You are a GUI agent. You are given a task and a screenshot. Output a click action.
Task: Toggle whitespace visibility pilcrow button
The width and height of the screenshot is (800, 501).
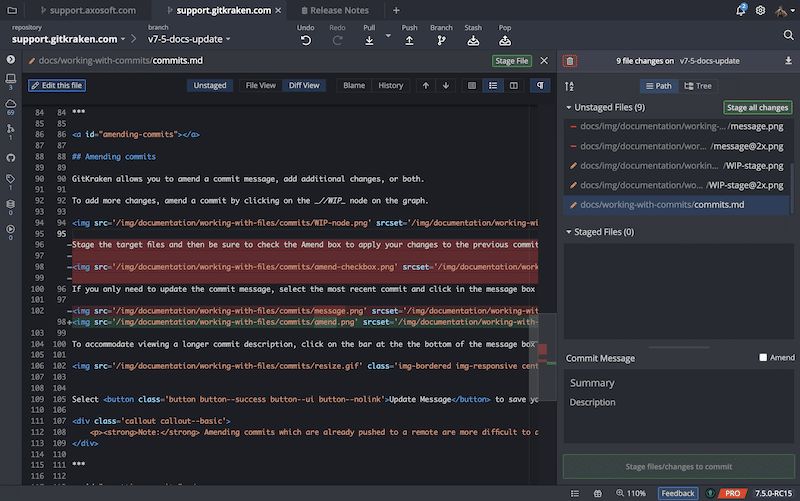tap(540, 86)
